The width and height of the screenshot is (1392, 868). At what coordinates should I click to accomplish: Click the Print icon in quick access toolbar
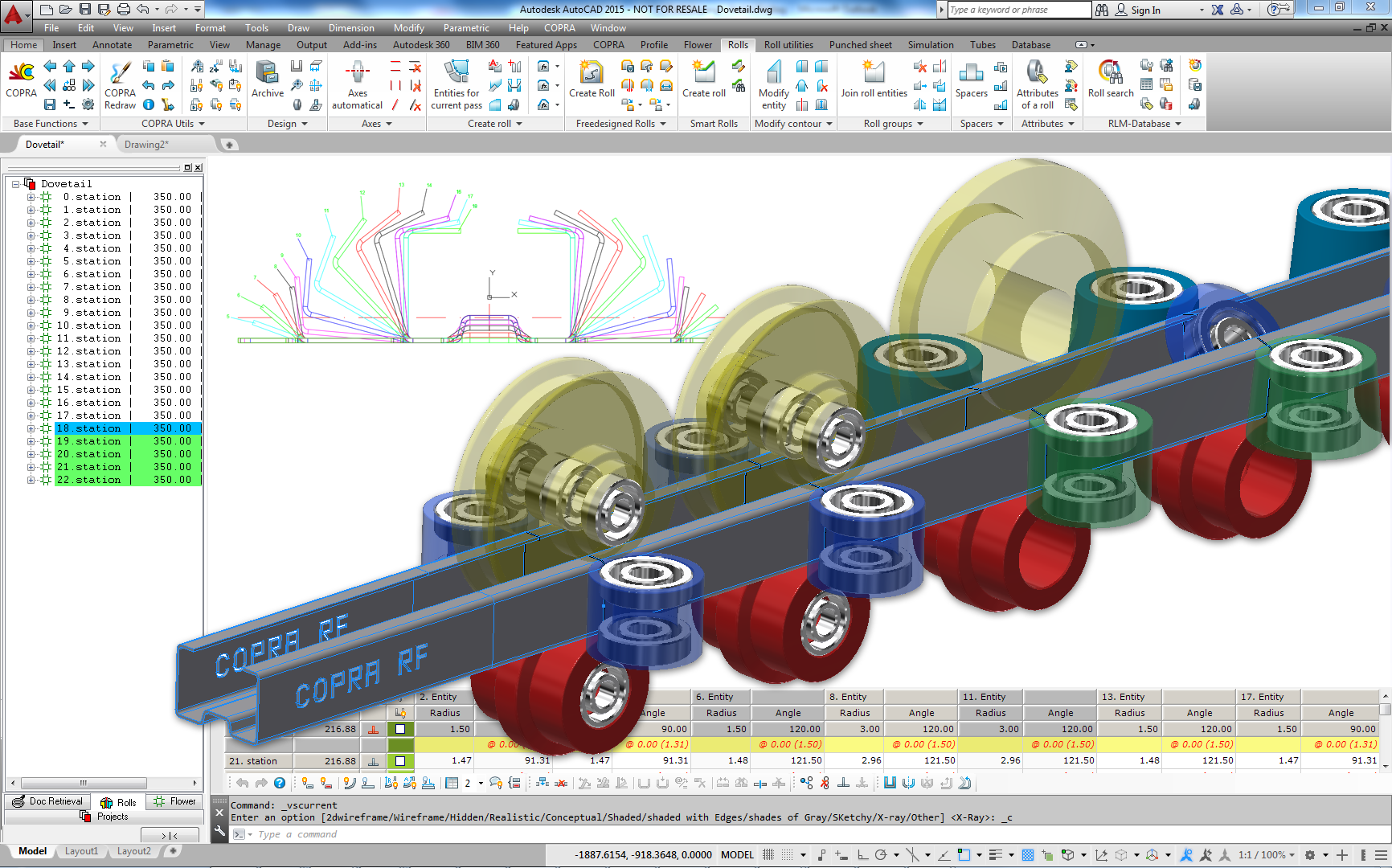(123, 10)
